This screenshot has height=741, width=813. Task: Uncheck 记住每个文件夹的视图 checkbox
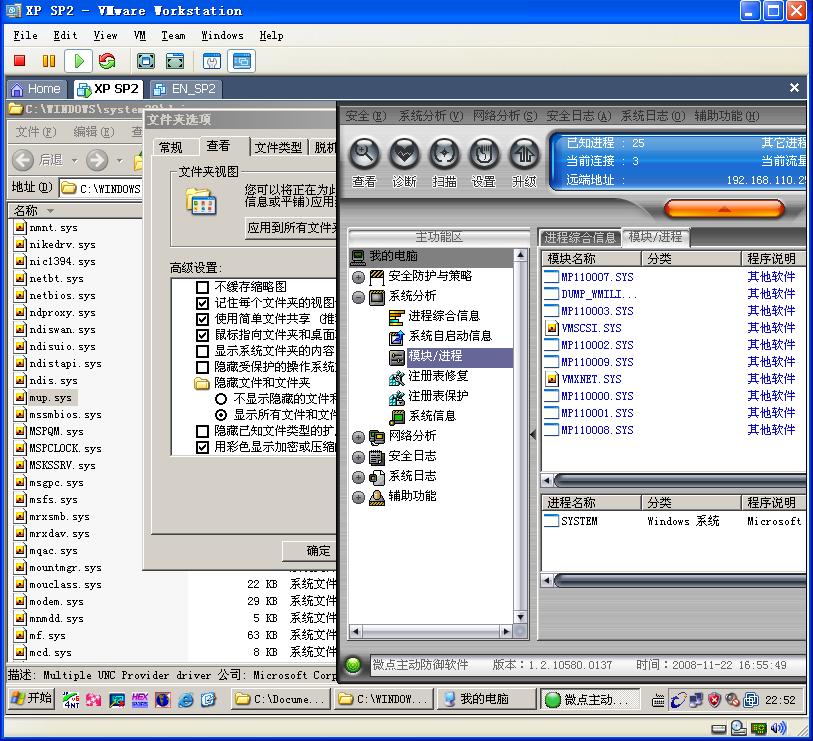pyautogui.click(x=203, y=303)
